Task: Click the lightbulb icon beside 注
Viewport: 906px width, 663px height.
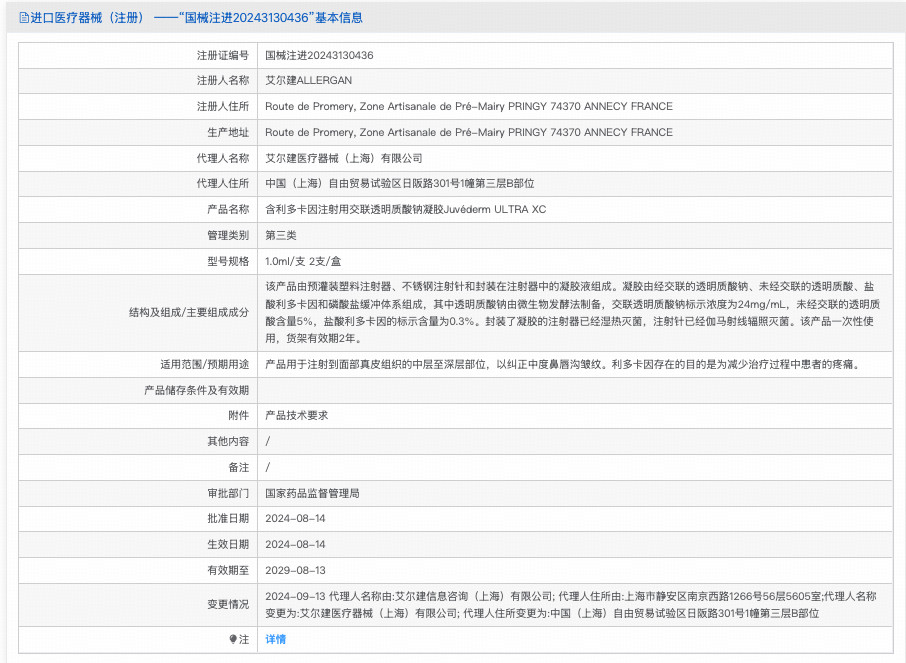Action: 233,639
